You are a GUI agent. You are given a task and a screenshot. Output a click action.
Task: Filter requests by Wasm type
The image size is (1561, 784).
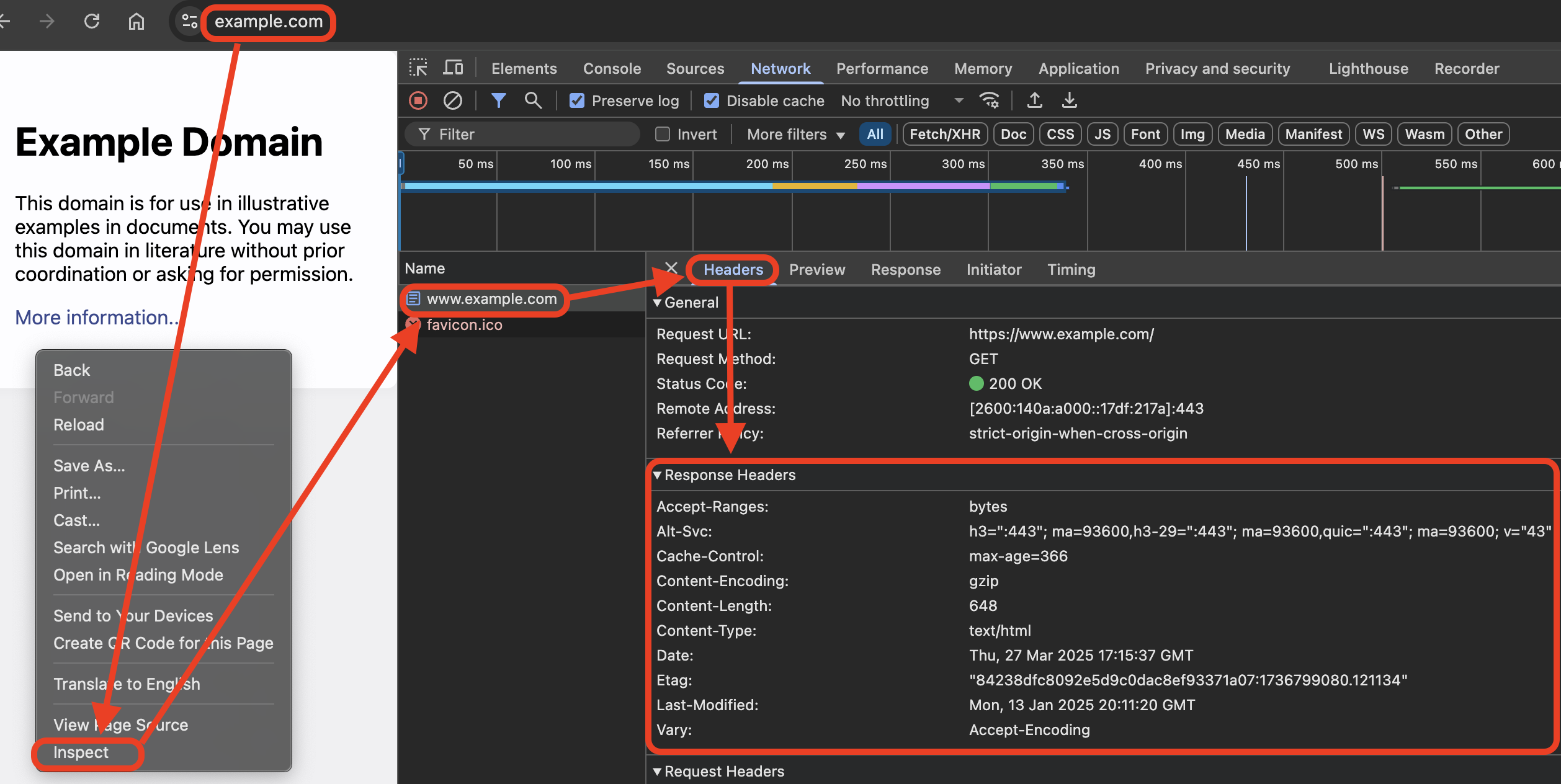1425,134
